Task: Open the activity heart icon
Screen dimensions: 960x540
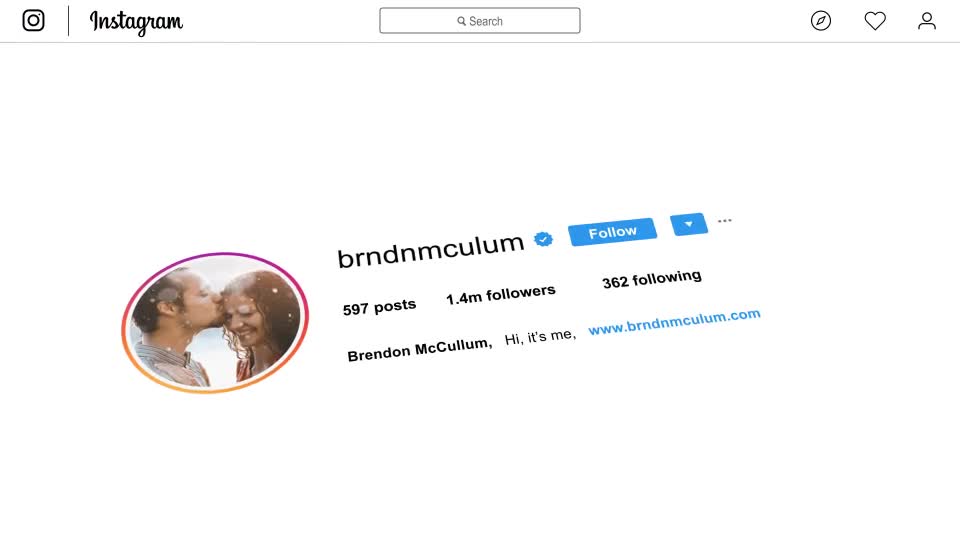Action: click(x=875, y=21)
